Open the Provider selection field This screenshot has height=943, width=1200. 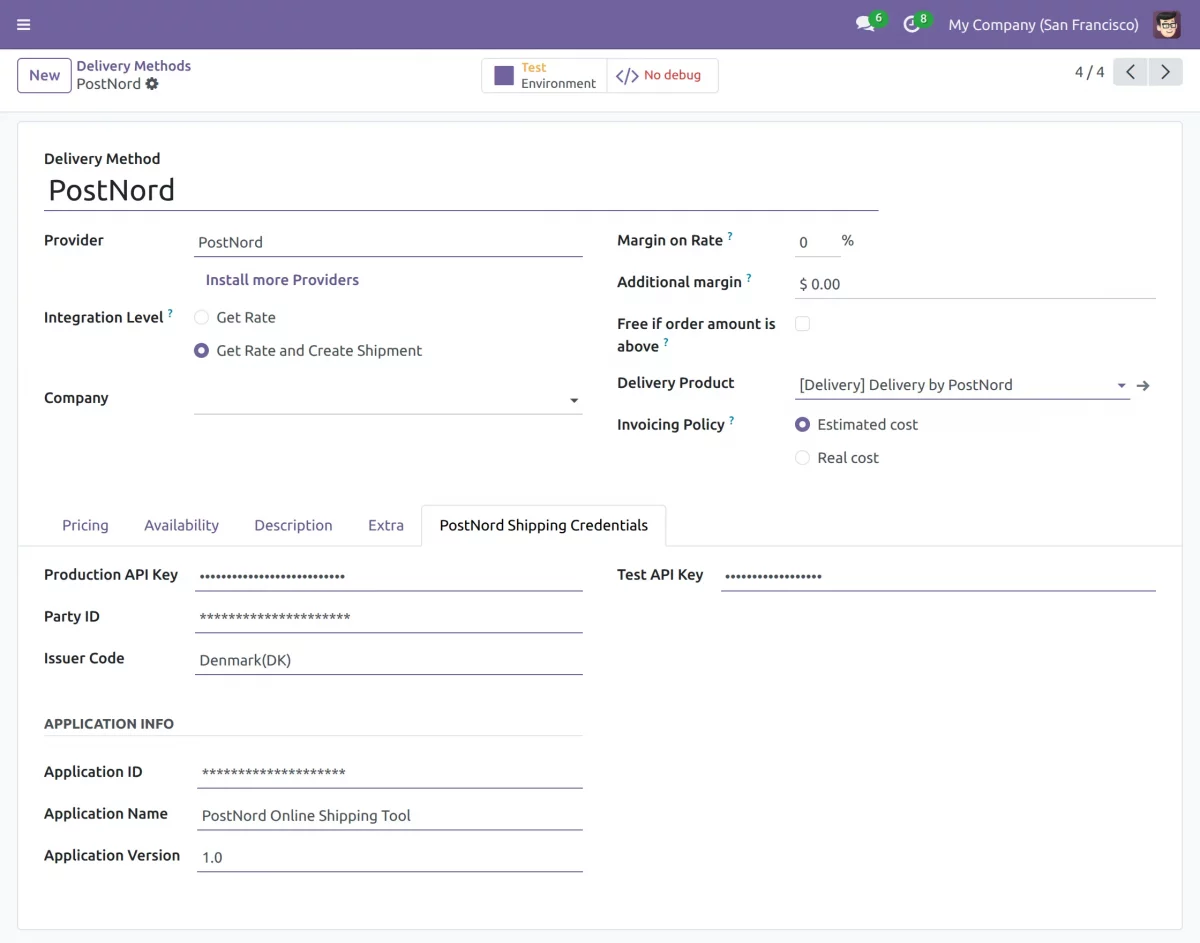[388, 242]
